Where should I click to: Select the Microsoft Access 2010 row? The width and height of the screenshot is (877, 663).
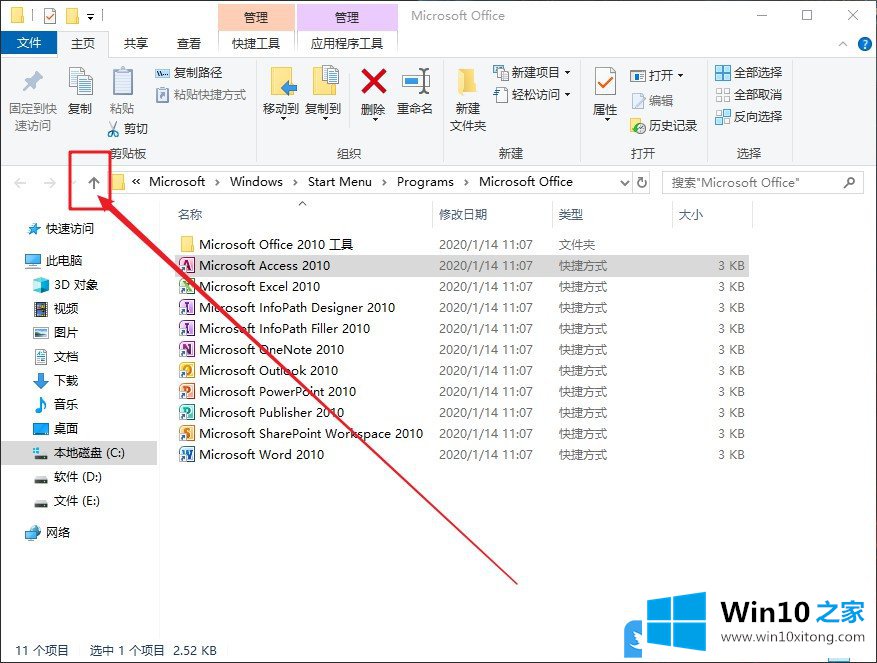(462, 265)
